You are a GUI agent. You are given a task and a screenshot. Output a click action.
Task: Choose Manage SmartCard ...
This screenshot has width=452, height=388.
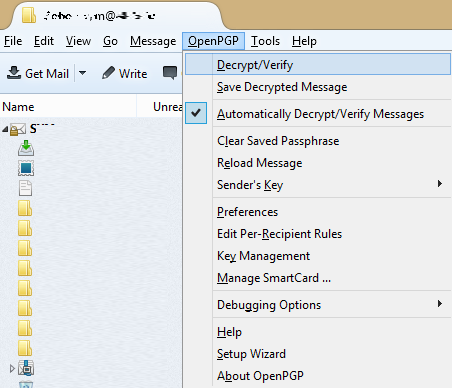coord(318,278)
